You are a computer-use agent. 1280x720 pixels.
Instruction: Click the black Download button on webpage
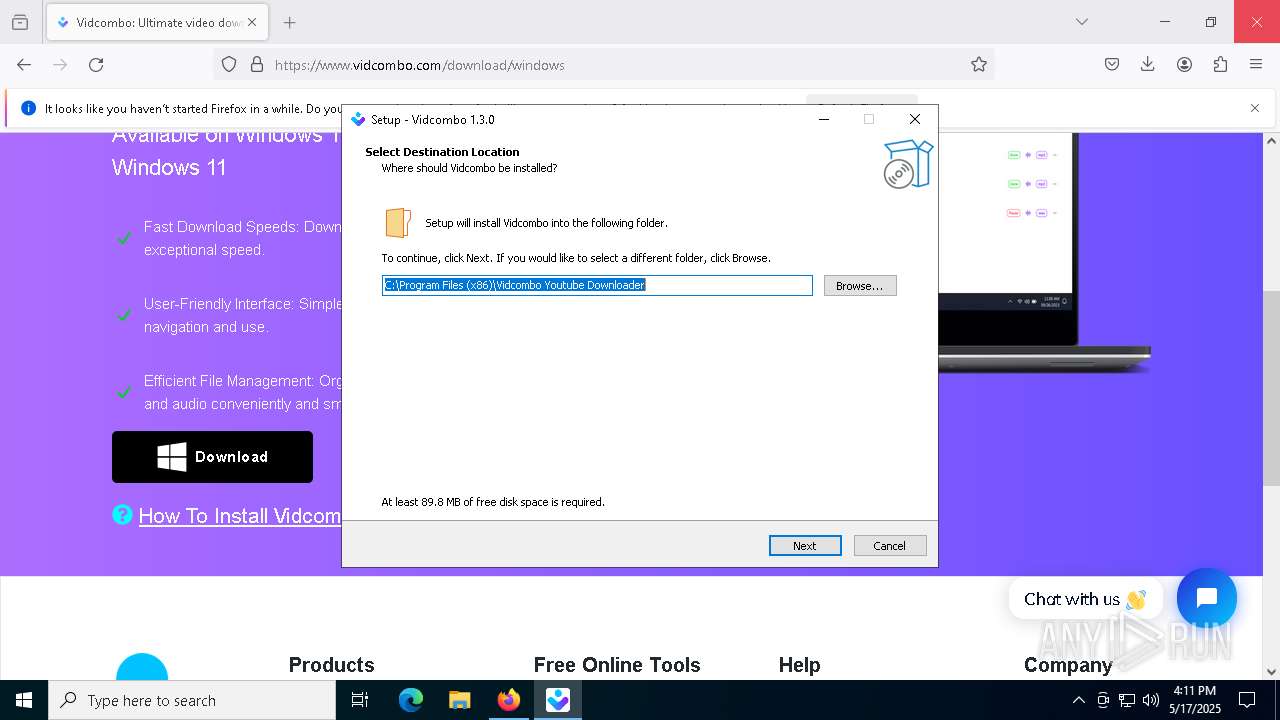212,457
